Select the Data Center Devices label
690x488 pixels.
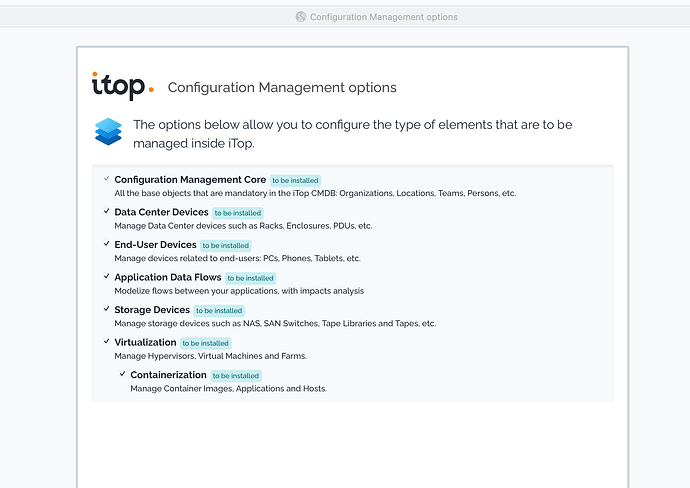(161, 212)
